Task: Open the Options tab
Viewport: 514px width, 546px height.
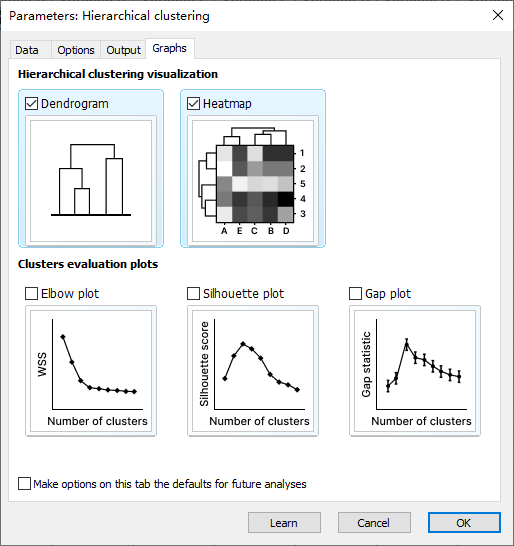Action: click(76, 50)
